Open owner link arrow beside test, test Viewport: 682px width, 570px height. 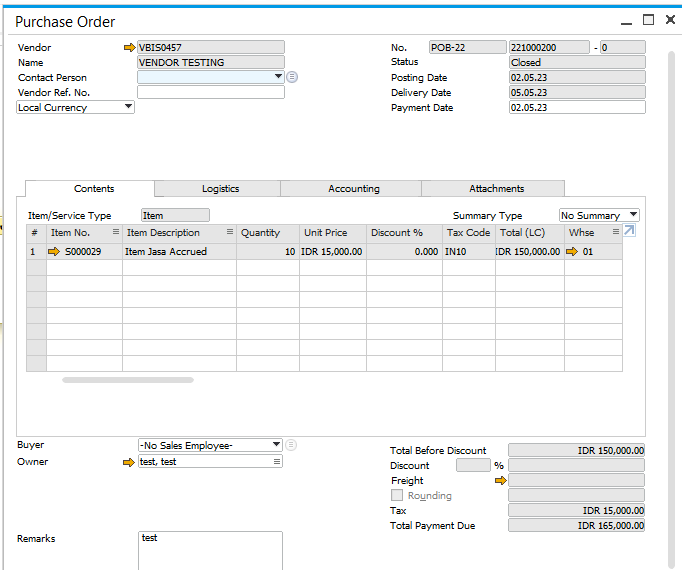tap(129, 462)
